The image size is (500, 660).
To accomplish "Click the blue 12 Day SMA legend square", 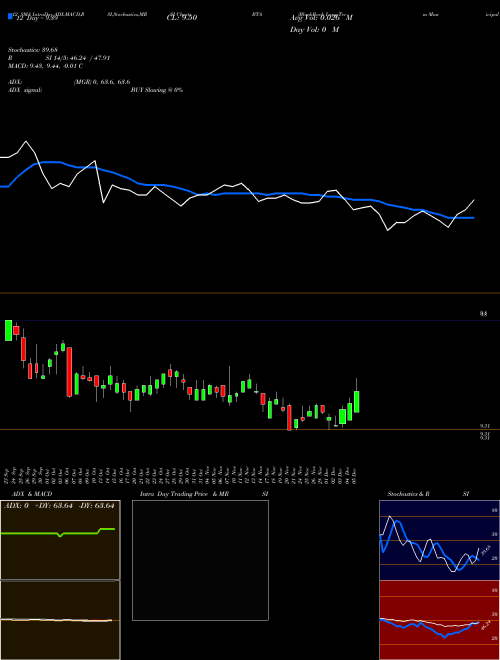I will point(10,16).
